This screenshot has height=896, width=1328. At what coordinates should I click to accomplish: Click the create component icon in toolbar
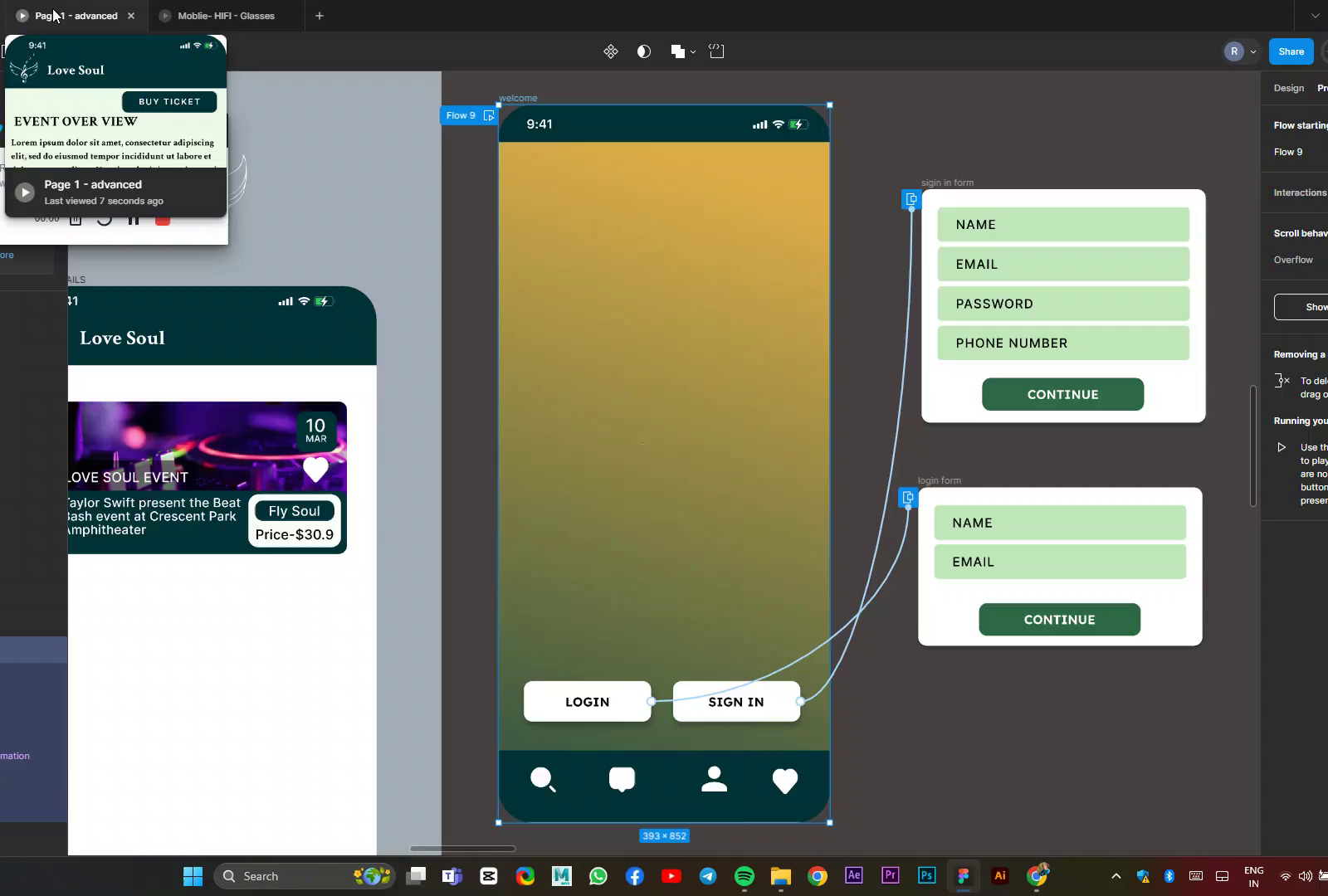pyautogui.click(x=611, y=51)
